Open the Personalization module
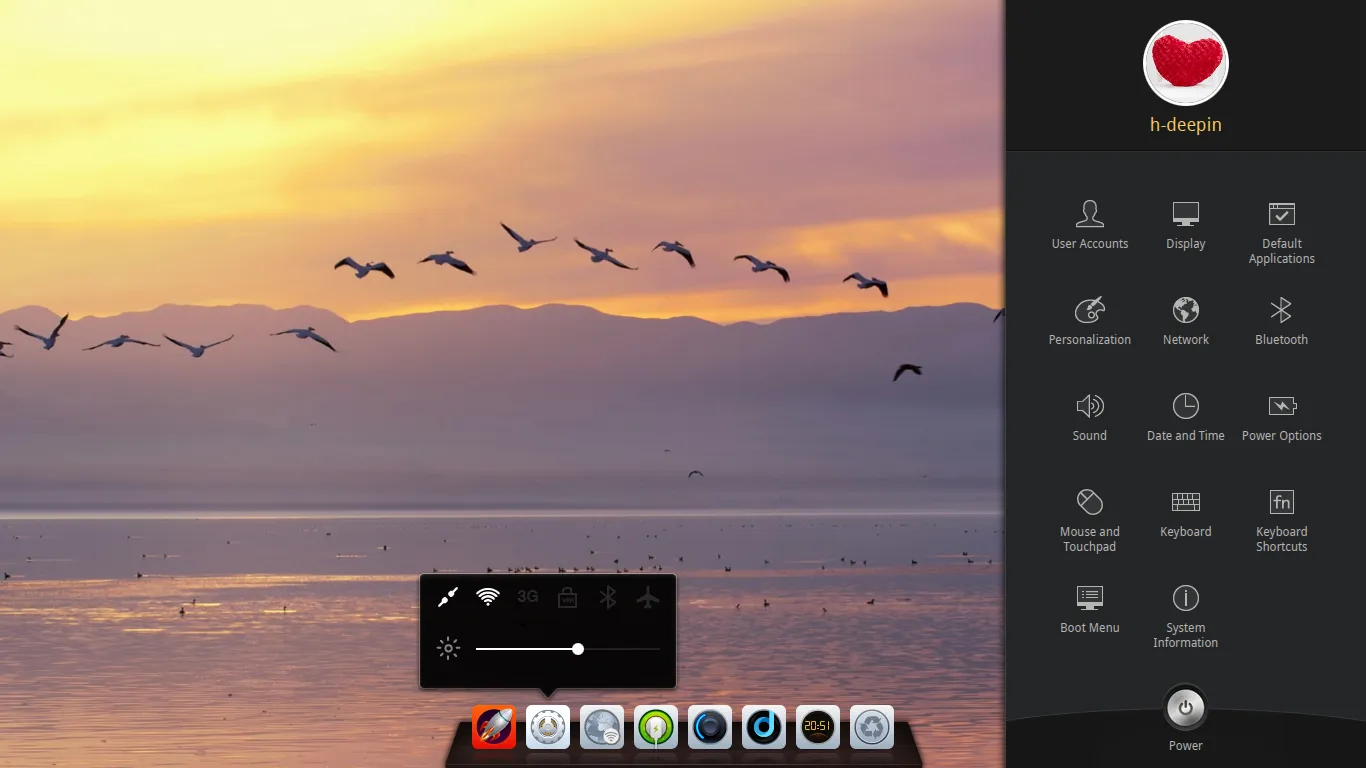This screenshot has width=1366, height=768. [x=1090, y=321]
